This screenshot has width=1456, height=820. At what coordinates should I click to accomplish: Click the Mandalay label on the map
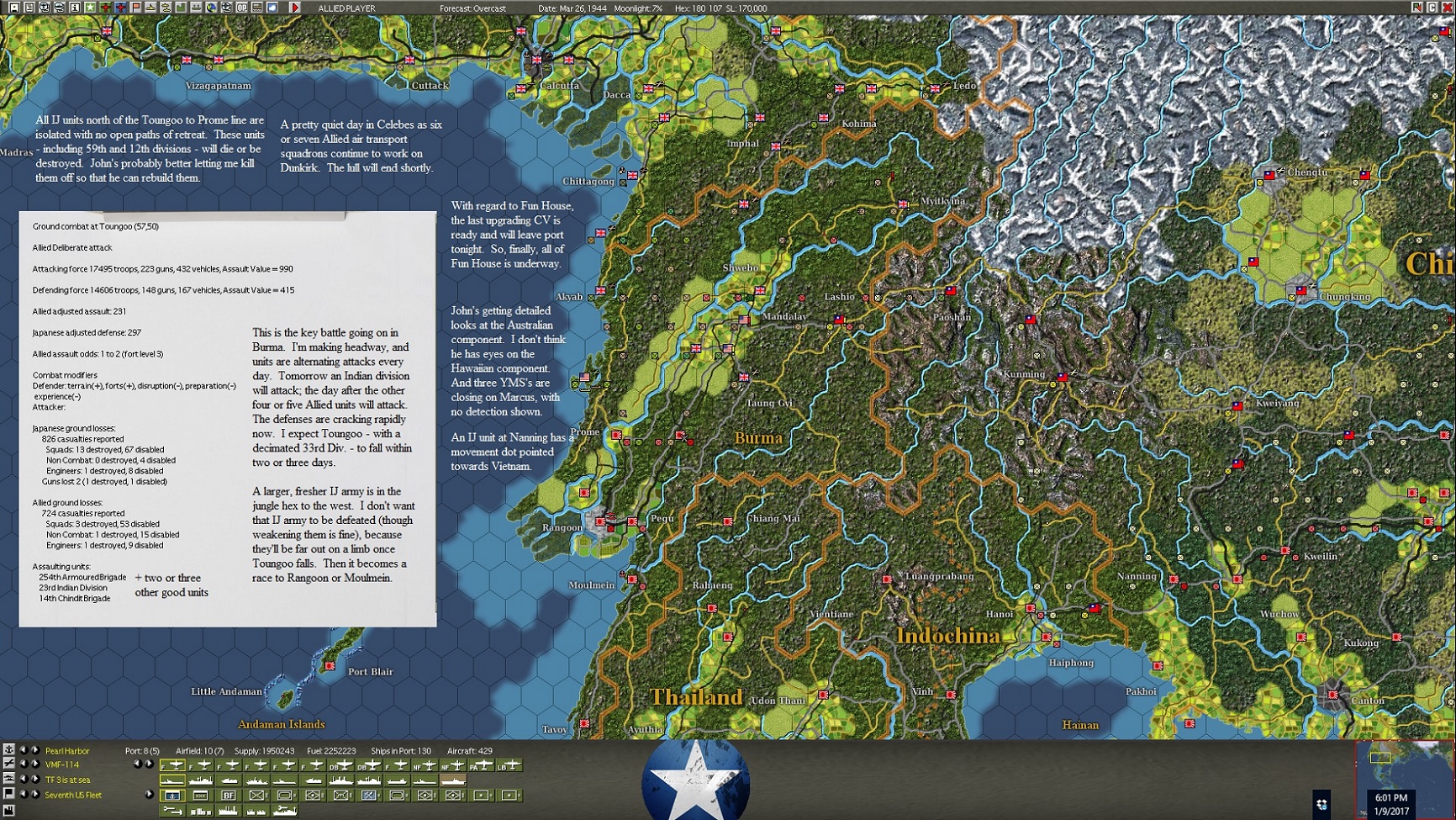click(784, 317)
